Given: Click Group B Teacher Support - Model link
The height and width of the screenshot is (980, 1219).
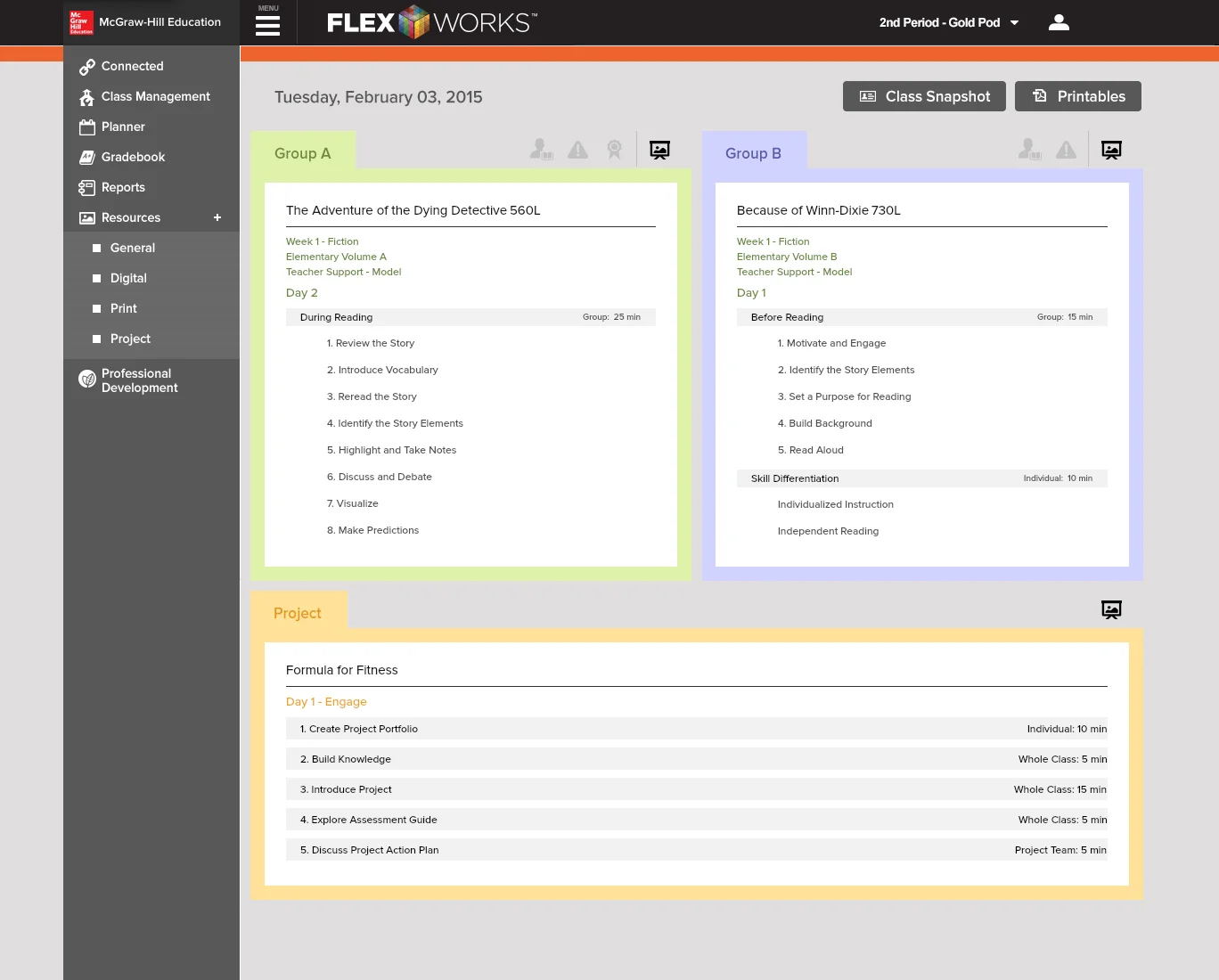Looking at the screenshot, I should (x=794, y=272).
